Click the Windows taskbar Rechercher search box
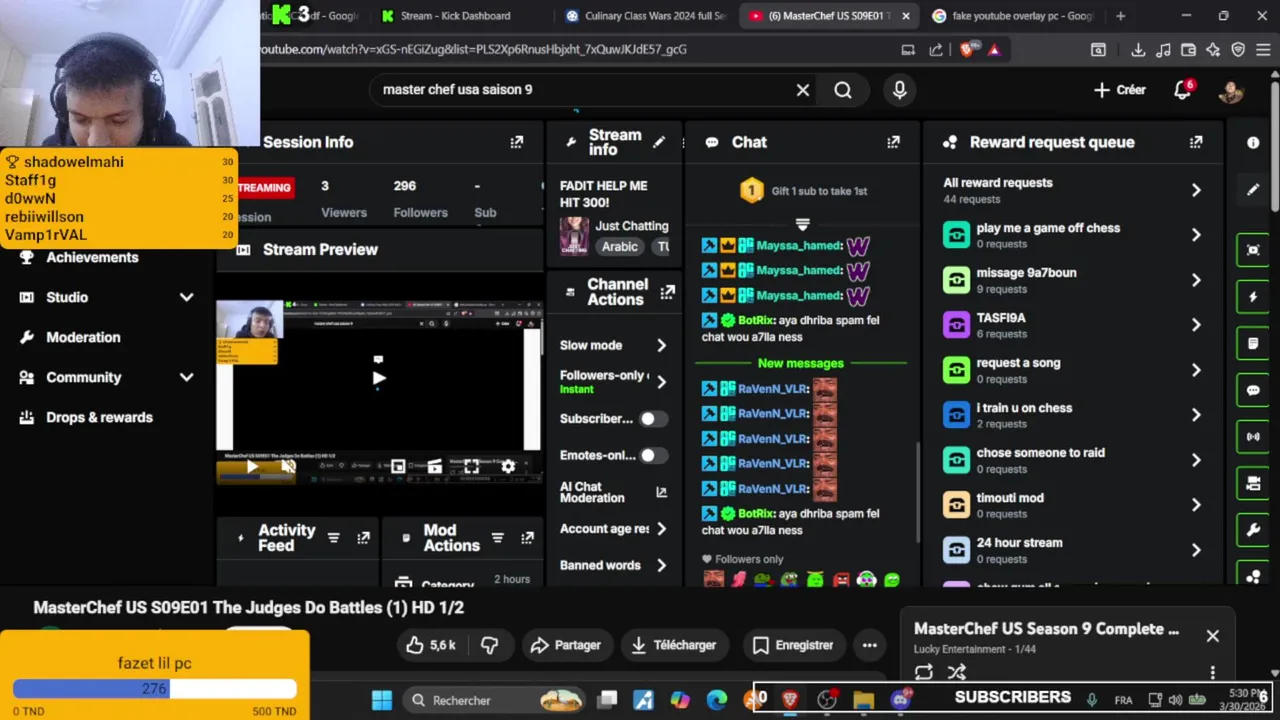The image size is (1280, 720). point(495,700)
